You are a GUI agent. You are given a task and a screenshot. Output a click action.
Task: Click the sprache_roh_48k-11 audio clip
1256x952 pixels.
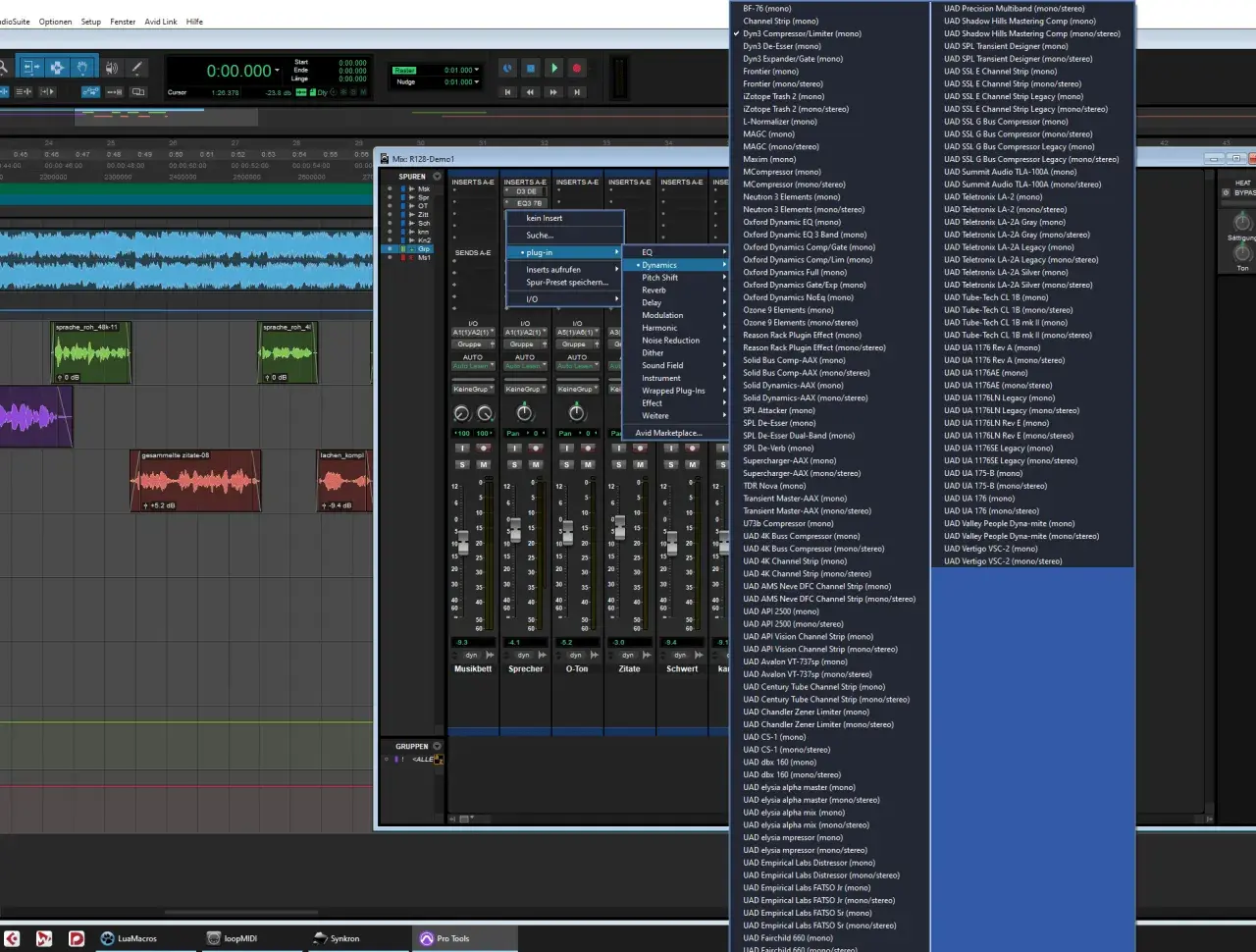click(x=91, y=352)
